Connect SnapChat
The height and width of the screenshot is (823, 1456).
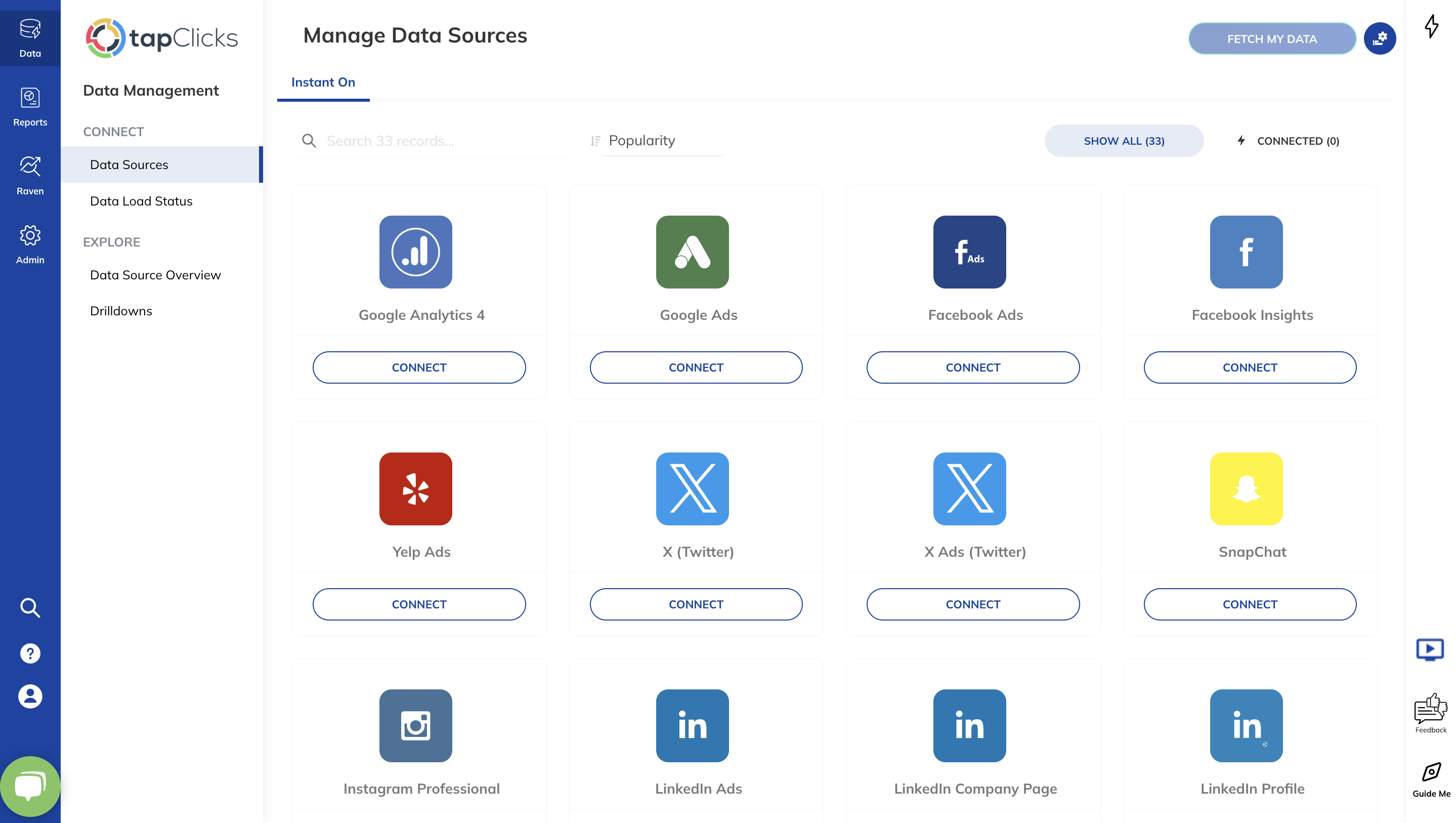coord(1250,605)
